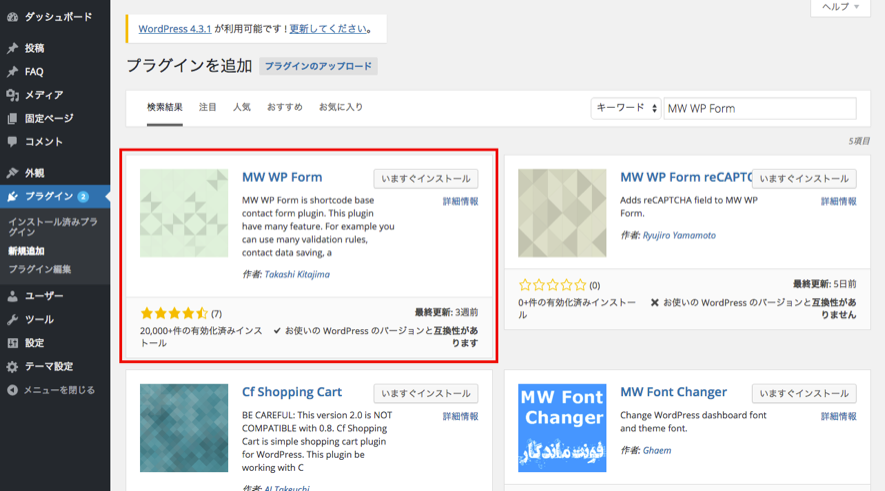Open media via the メディア icon
Image resolution: width=885 pixels, height=491 pixels.
click(12, 95)
